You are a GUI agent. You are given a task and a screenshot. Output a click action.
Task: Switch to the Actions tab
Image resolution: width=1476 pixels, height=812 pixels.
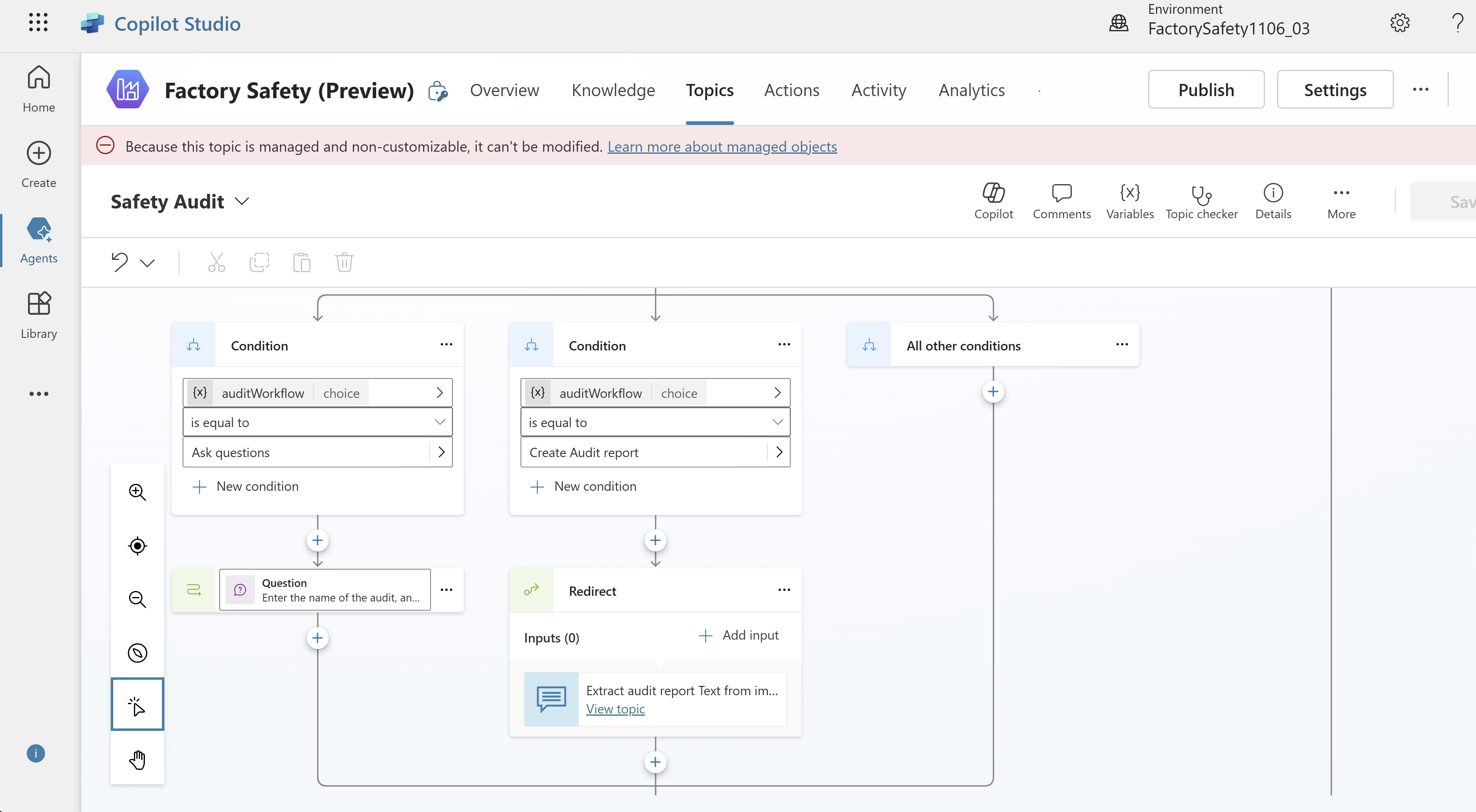[791, 90]
